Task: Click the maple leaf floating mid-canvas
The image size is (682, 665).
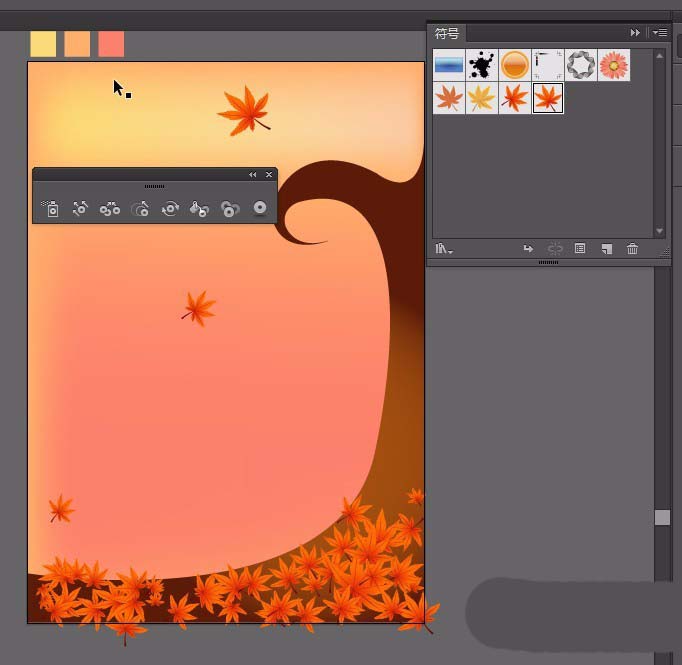Action: click(199, 308)
